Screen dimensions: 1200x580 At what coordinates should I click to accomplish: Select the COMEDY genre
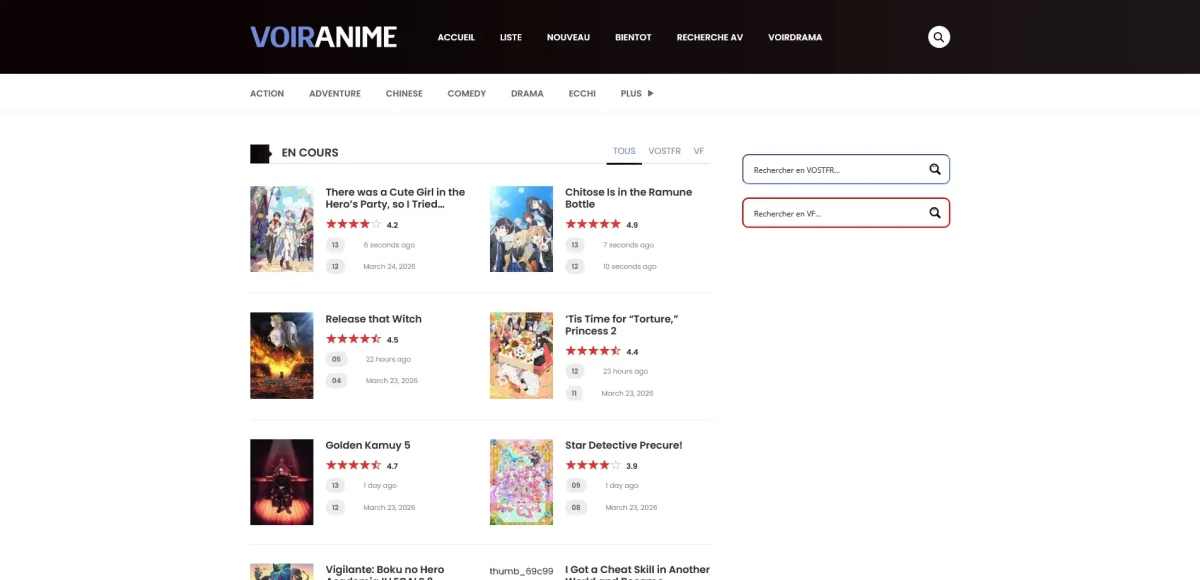click(x=467, y=93)
